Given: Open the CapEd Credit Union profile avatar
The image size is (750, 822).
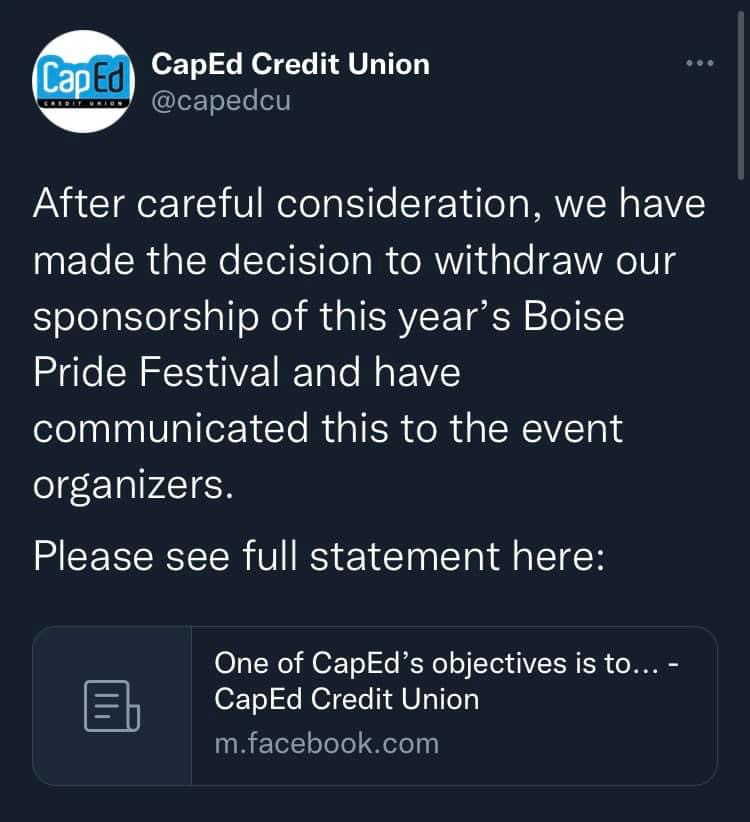Looking at the screenshot, I should (83, 81).
